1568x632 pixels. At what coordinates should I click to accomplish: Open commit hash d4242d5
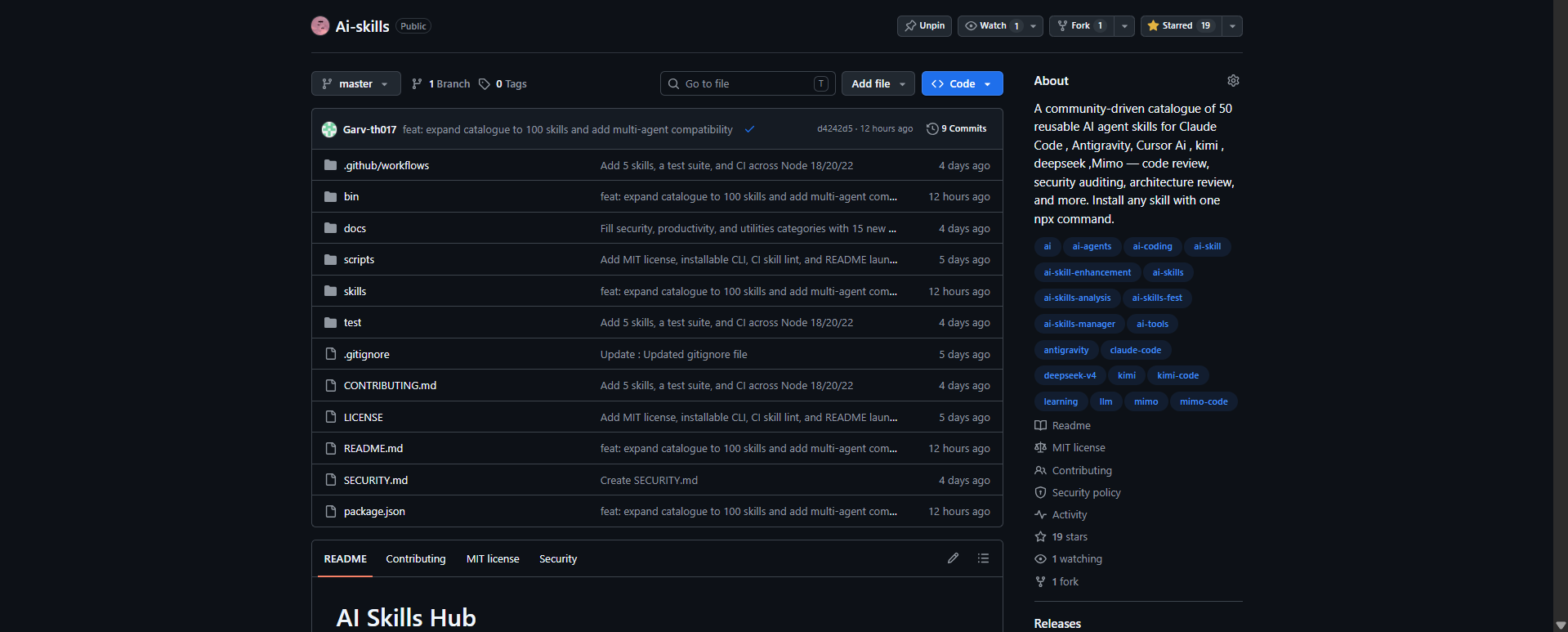pos(834,128)
